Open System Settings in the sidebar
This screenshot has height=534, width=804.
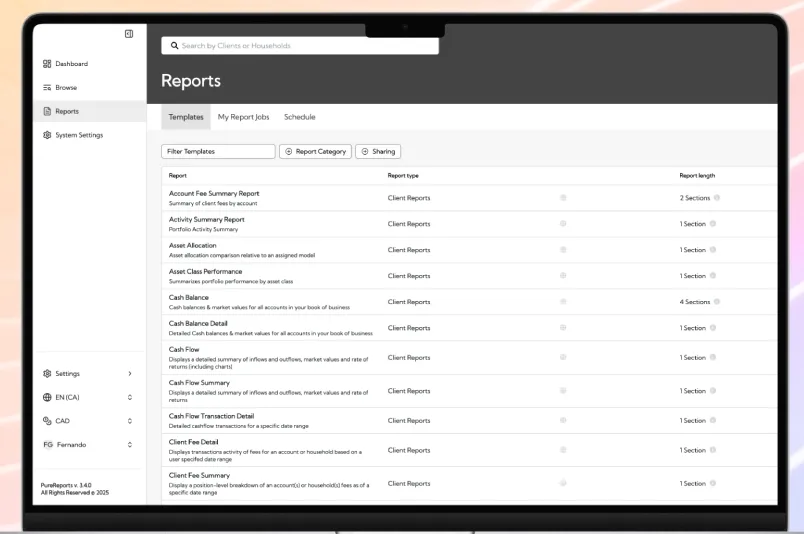tap(79, 135)
